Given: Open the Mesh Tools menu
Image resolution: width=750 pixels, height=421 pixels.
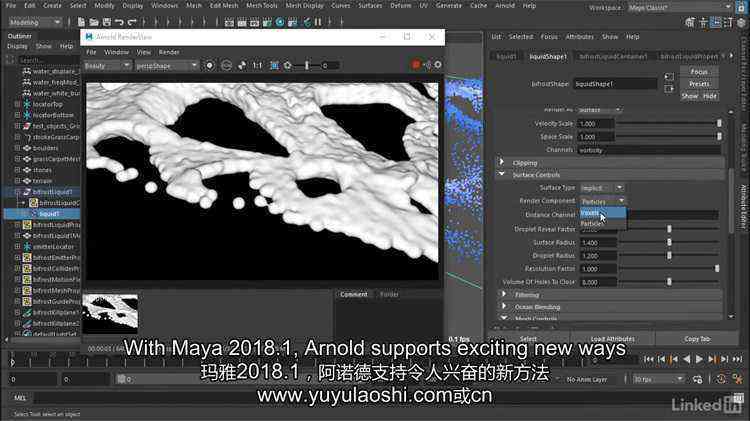Looking at the screenshot, I should pyautogui.click(x=262, y=6).
